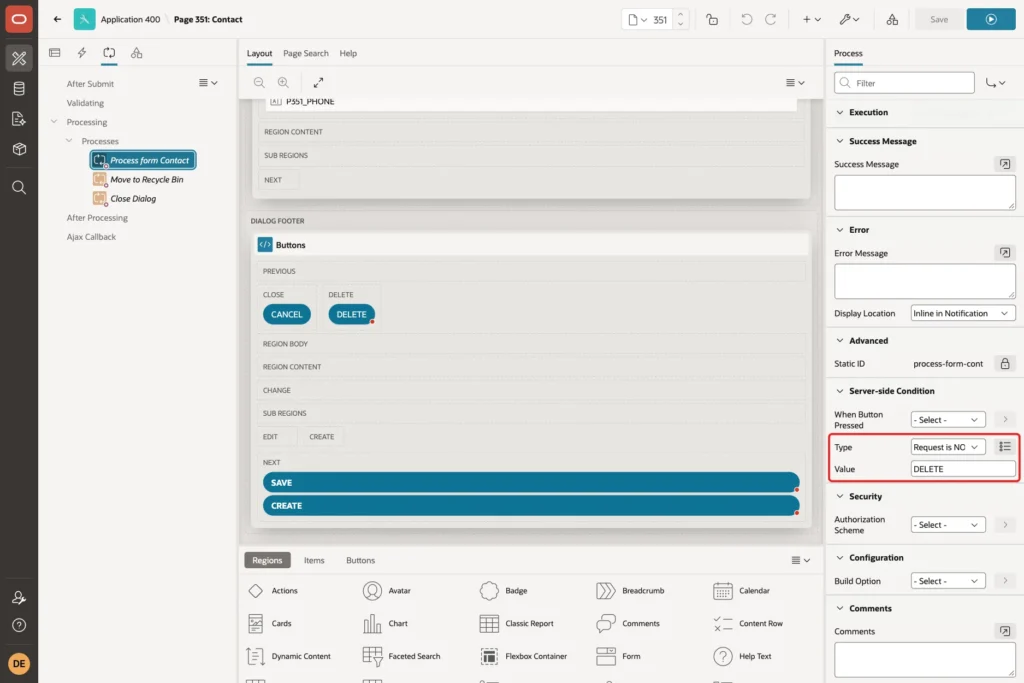Switch the gallery to the Items tab
The width and height of the screenshot is (1024, 683).
click(314, 560)
